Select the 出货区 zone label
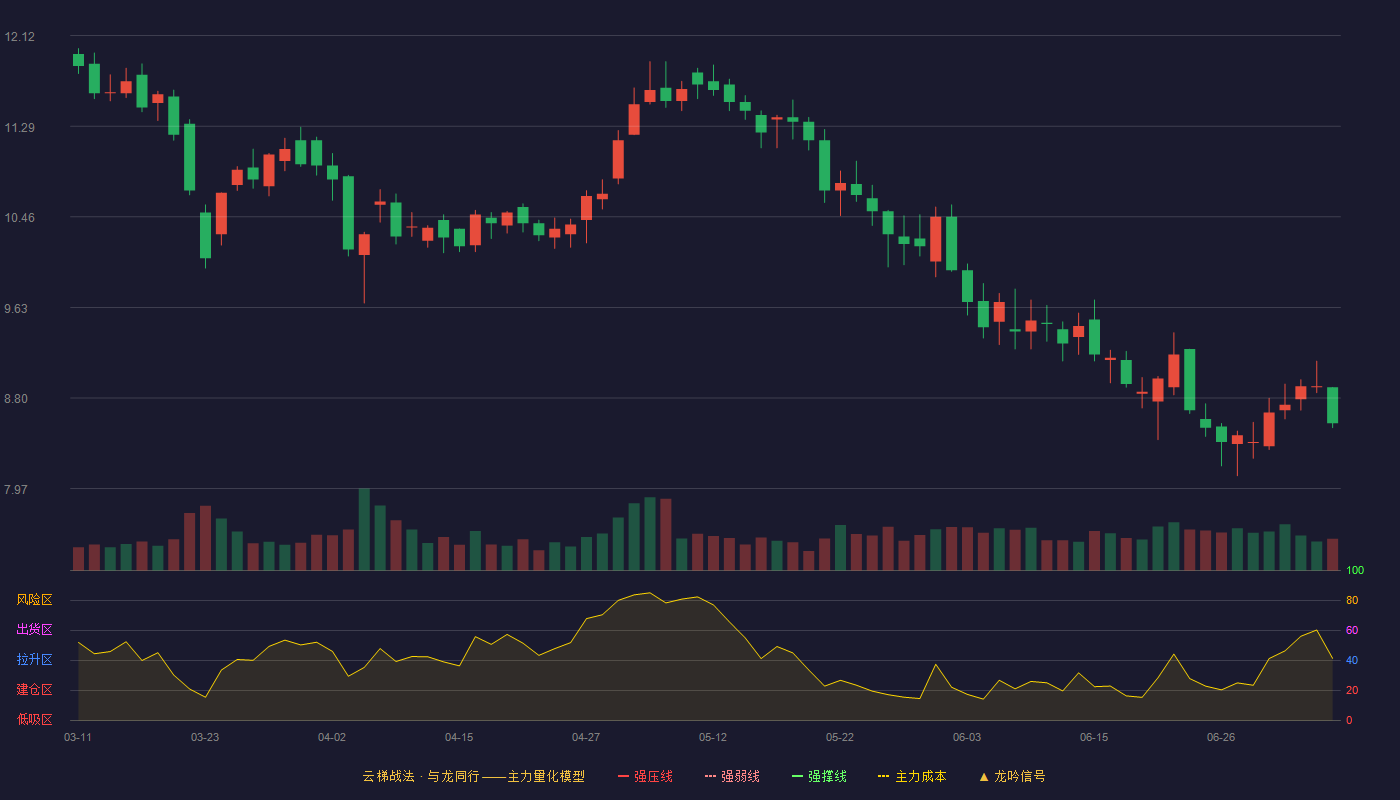 pyautogui.click(x=34, y=630)
